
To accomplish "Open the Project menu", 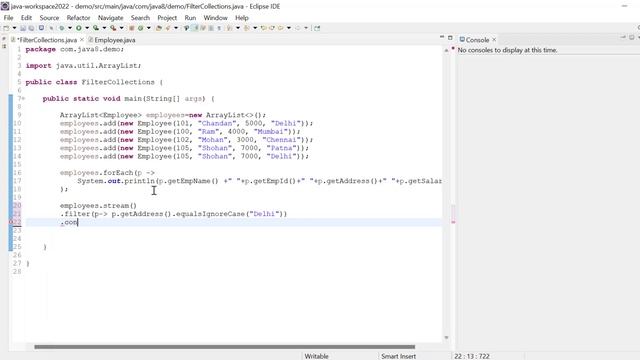I will tap(167, 18).
